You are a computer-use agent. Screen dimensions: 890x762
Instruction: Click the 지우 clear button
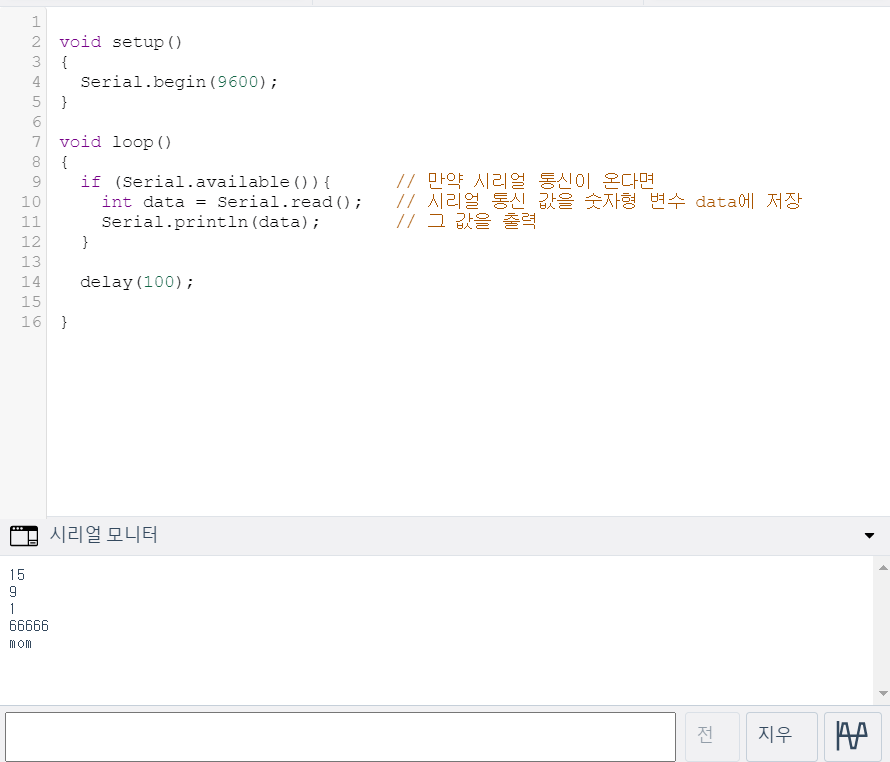pos(782,736)
